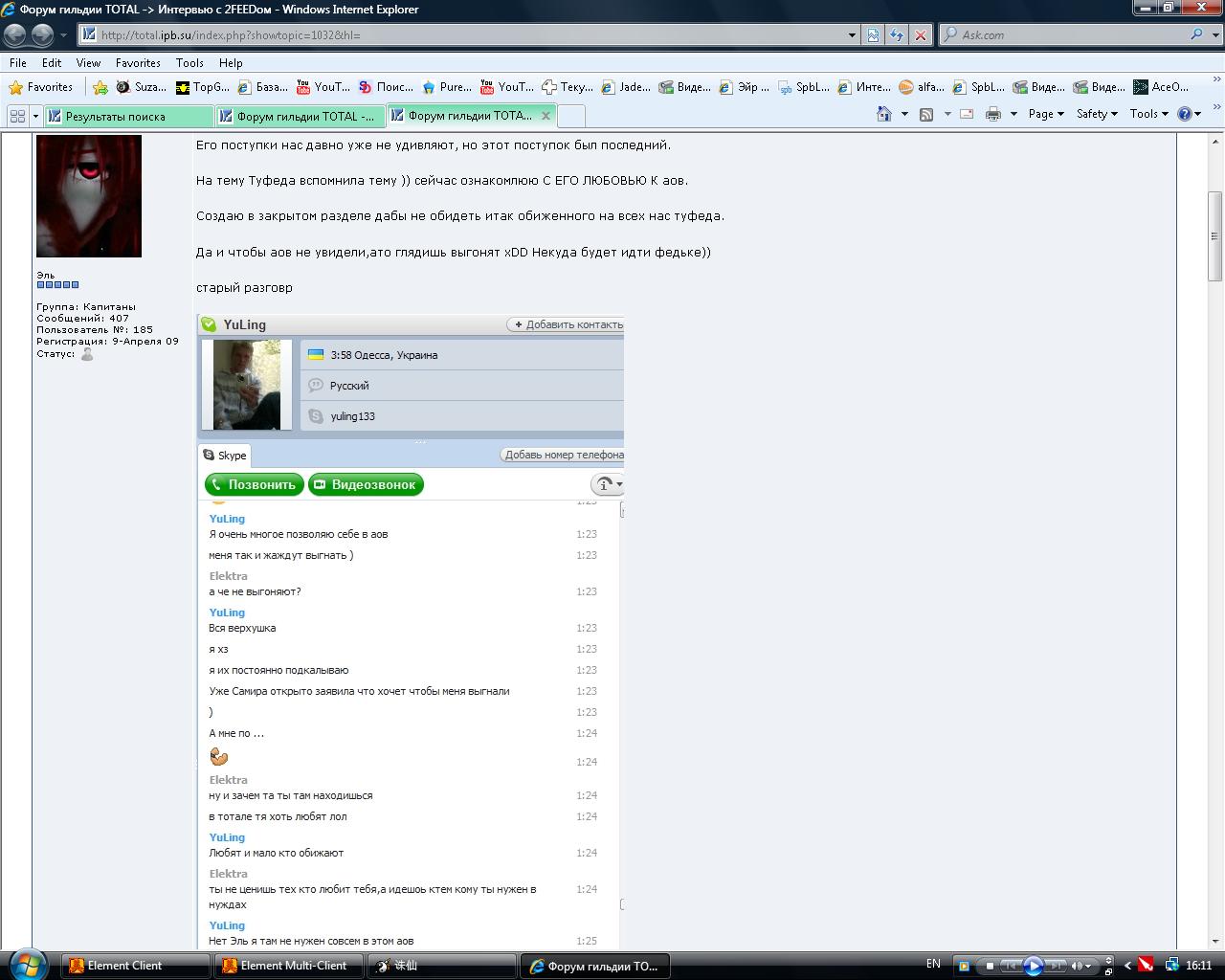Expand the Safety dropdown menu
This screenshot has width=1225, height=980.
[1096, 114]
